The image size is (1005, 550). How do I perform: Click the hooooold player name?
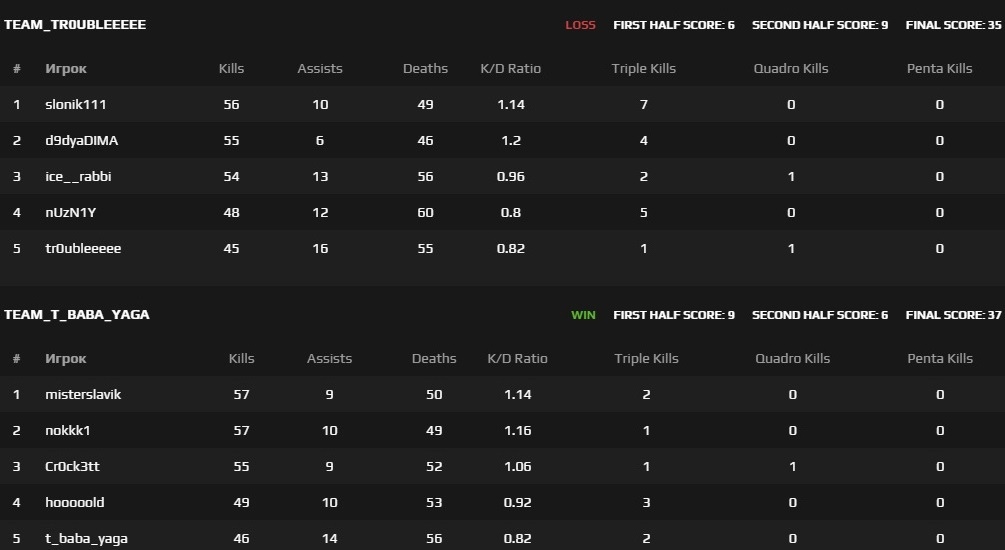74,503
